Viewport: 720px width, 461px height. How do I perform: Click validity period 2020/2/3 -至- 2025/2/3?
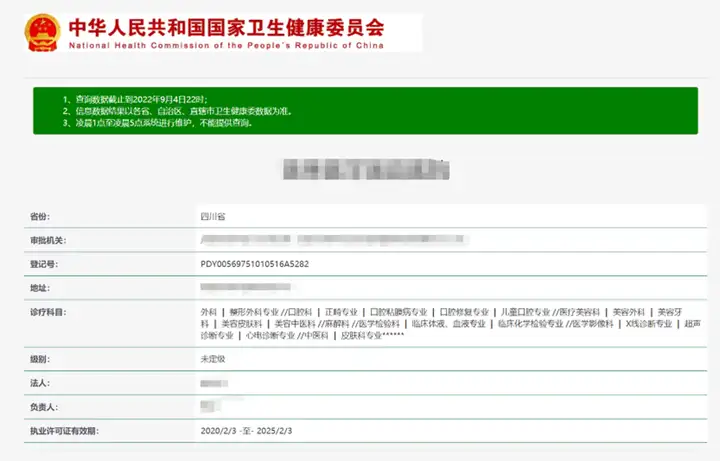(247, 431)
